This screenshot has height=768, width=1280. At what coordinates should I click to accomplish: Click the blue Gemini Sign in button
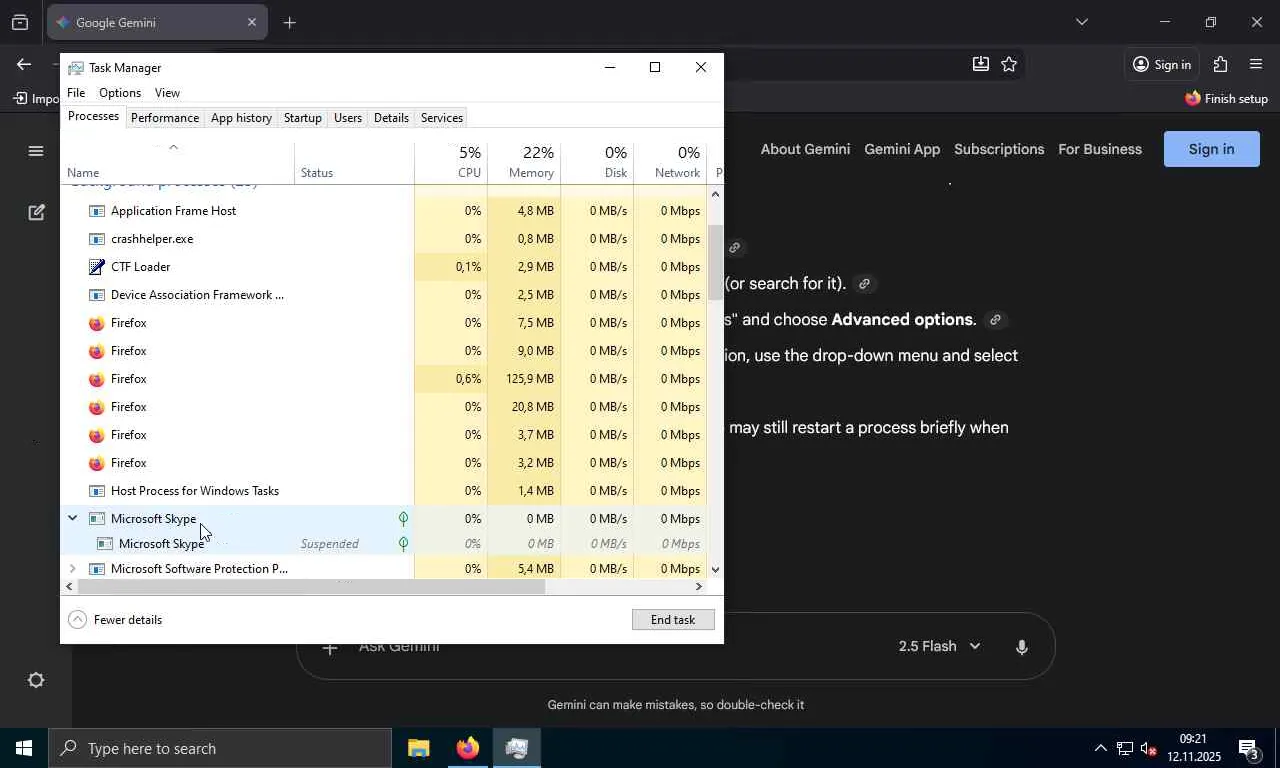1211,149
